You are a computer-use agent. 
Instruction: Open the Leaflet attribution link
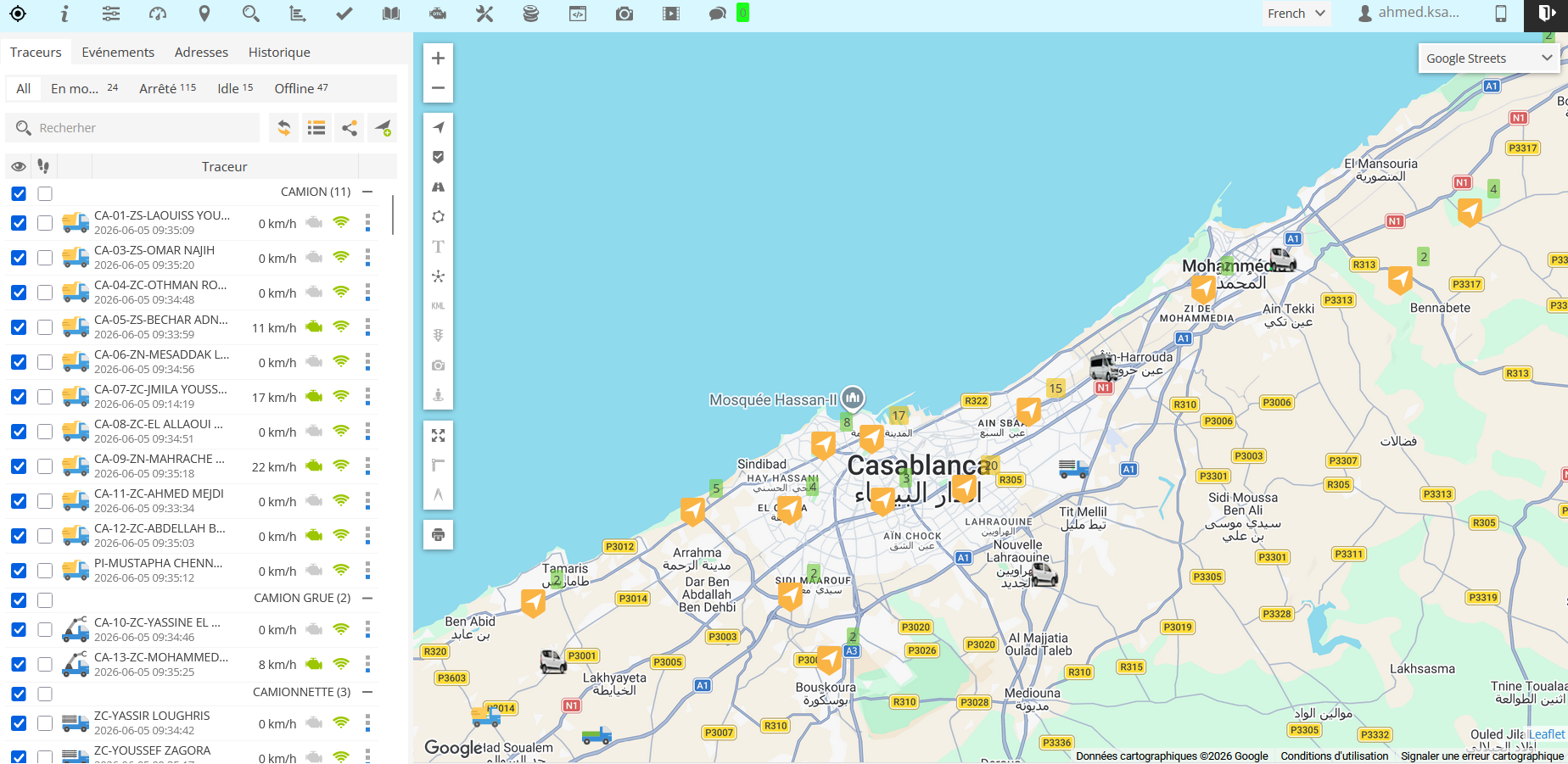[1547, 734]
